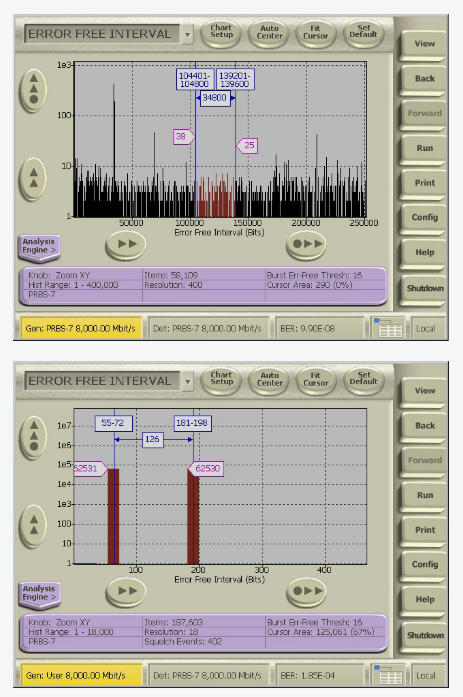Screen dimensions: 463x697
Task: Click double right-arrow button in top panel
Action: click(126, 244)
